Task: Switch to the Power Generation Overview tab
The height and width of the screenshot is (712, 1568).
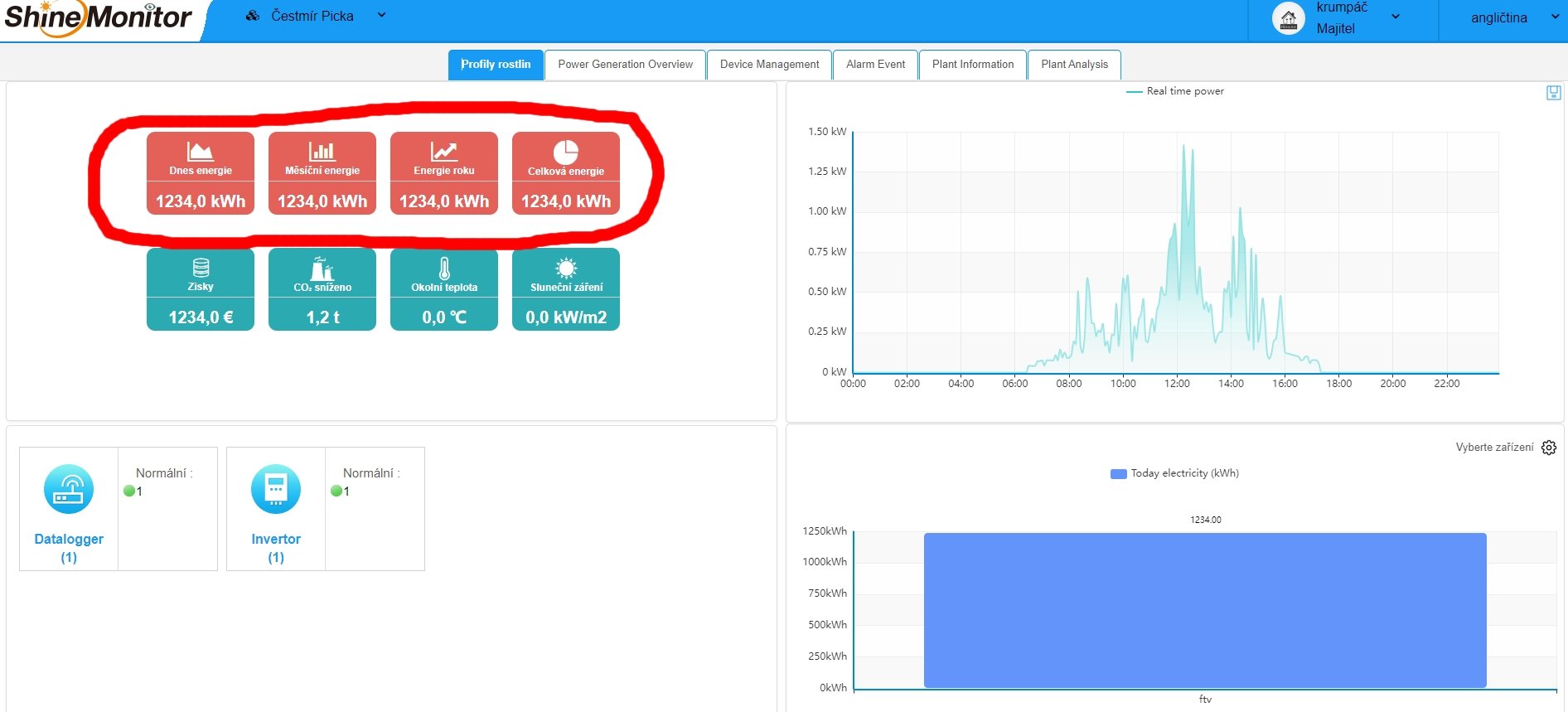Action: click(625, 65)
